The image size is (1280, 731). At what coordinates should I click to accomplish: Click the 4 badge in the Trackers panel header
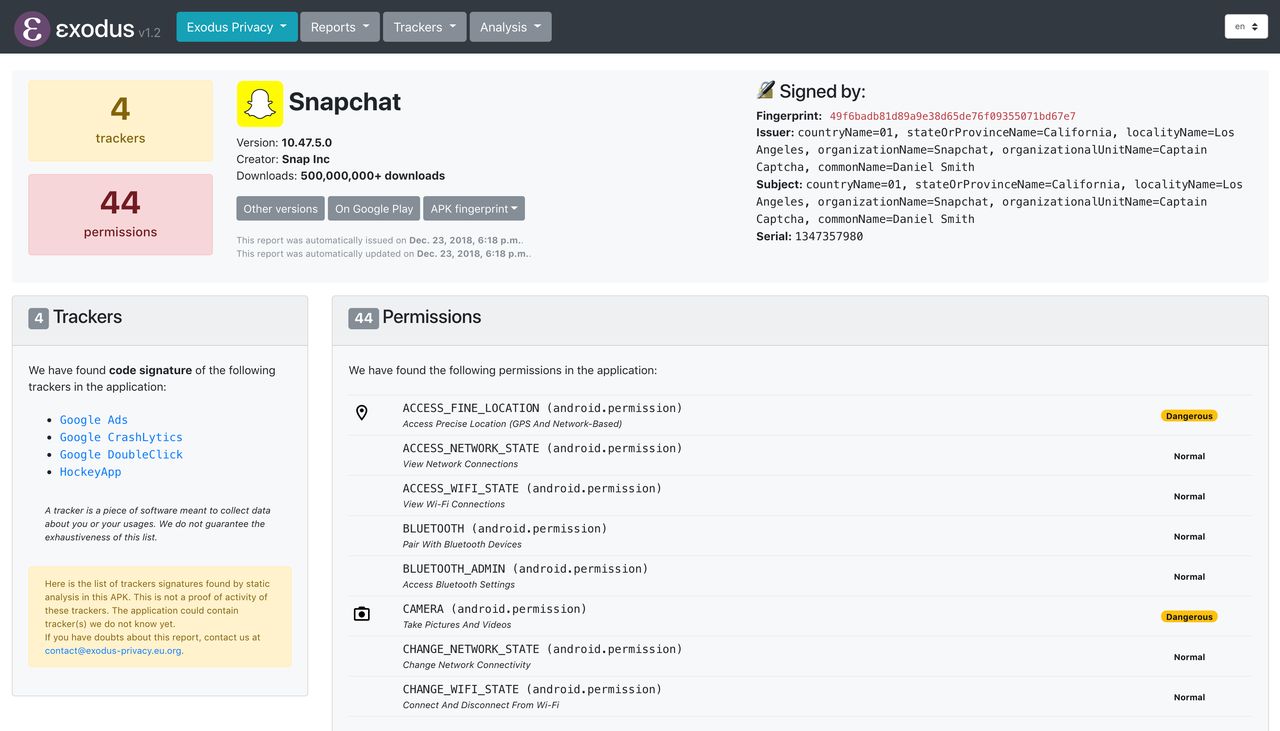pos(38,317)
